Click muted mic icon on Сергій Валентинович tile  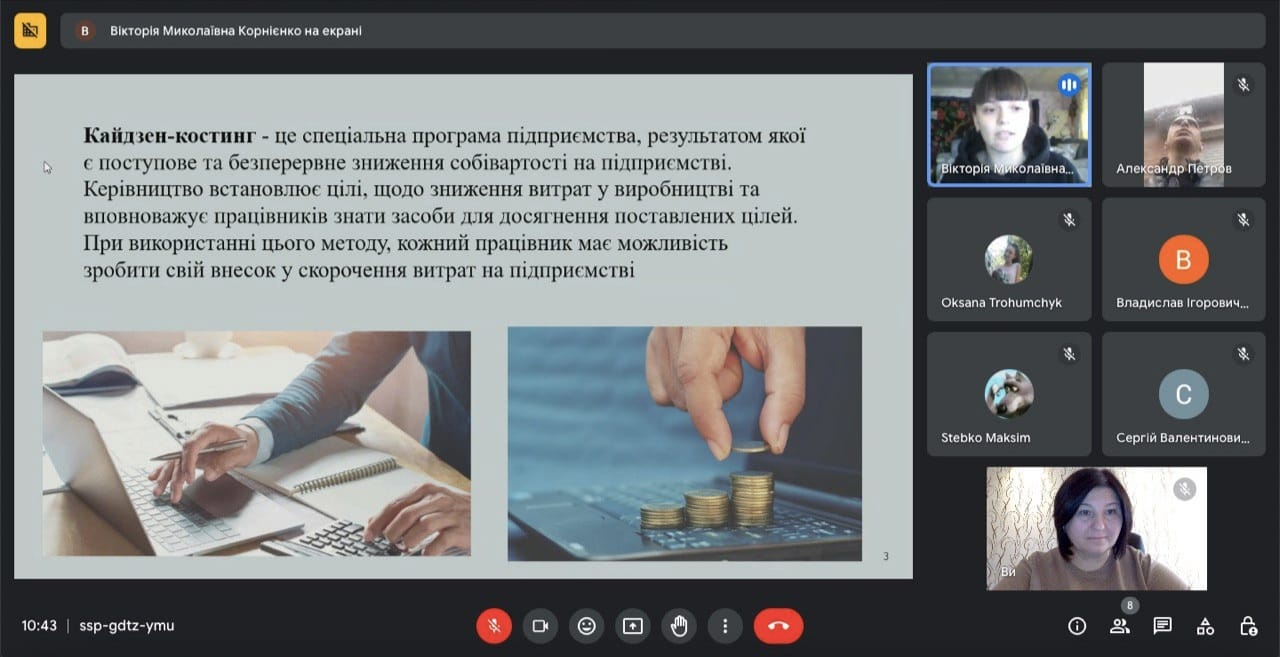[1243, 354]
